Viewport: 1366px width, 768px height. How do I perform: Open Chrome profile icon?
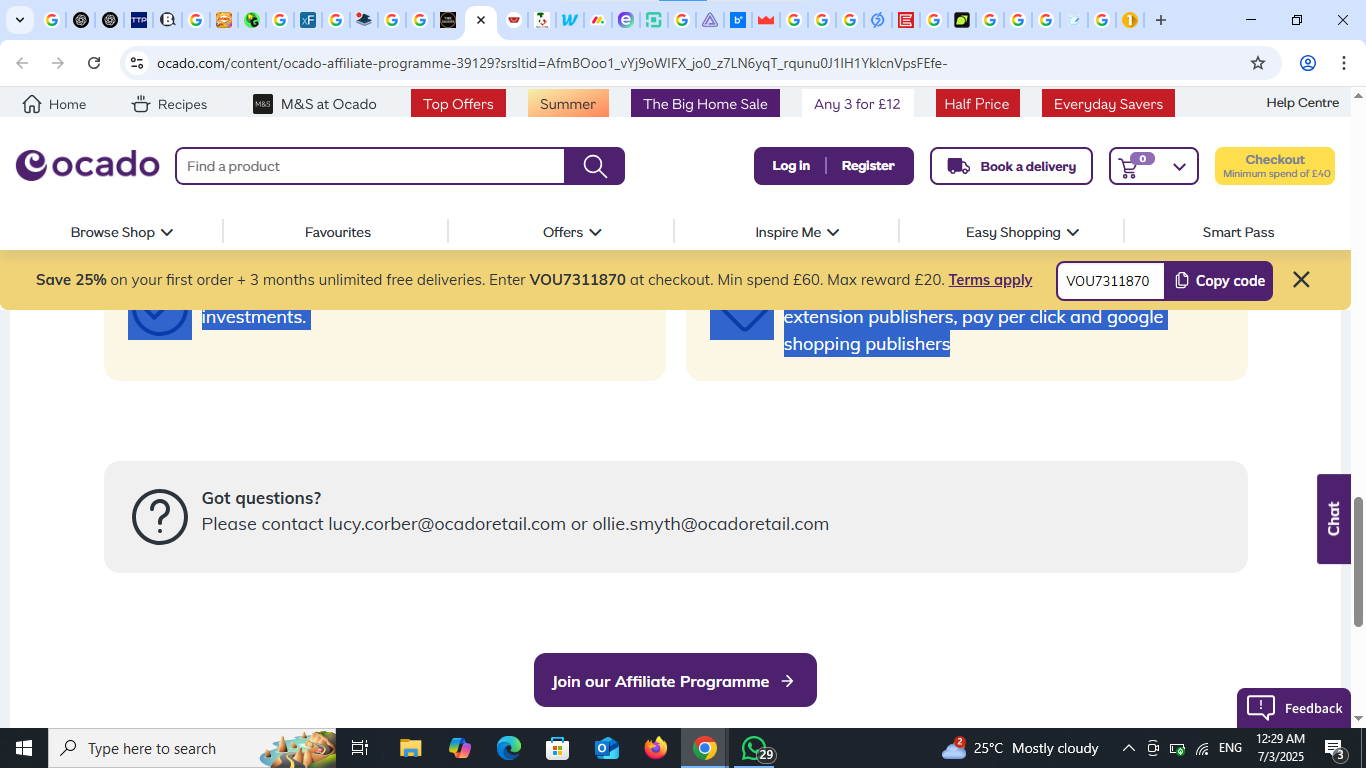pos(1308,63)
